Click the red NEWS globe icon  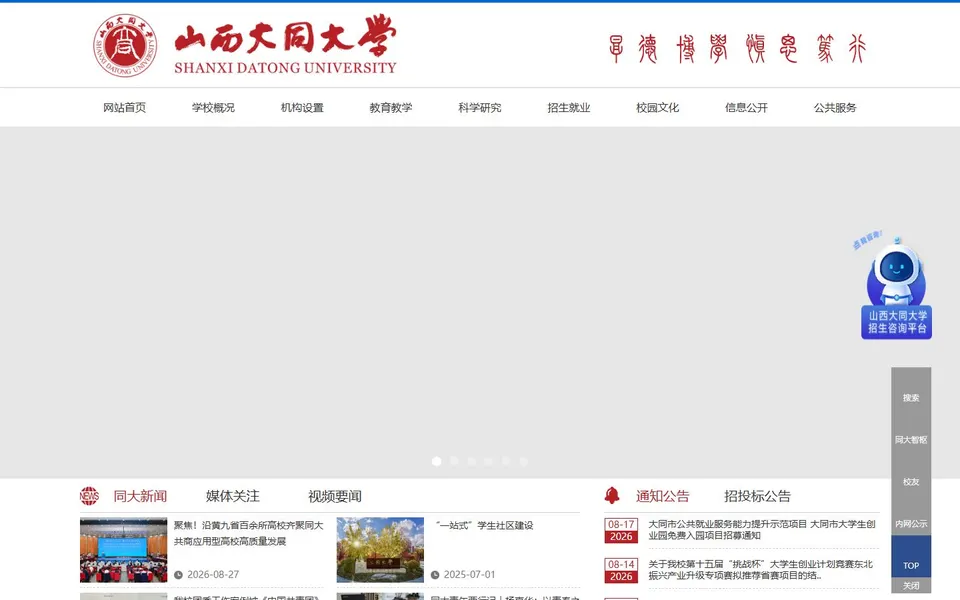point(89,496)
